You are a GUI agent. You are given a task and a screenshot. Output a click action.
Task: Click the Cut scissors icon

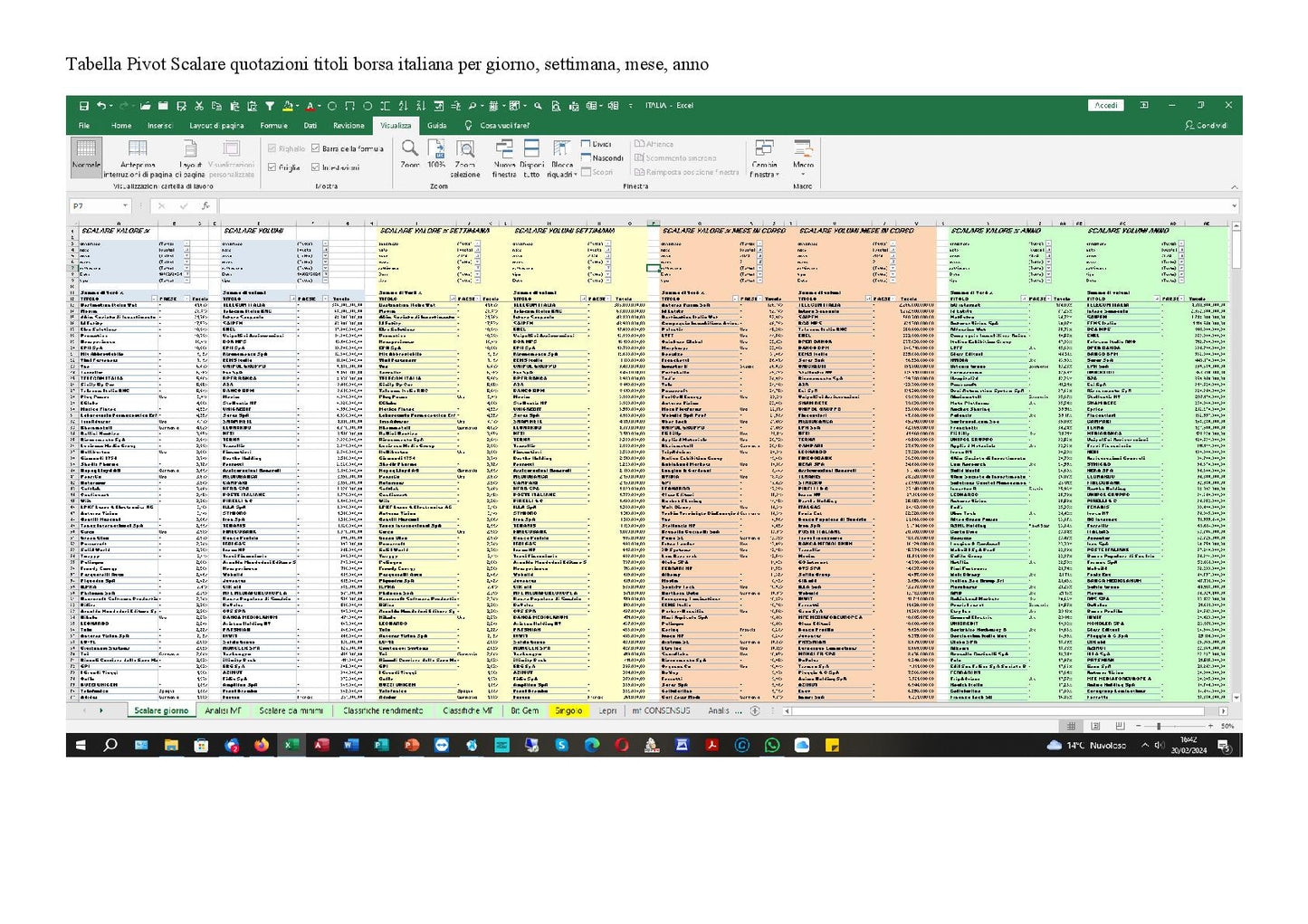tap(199, 106)
